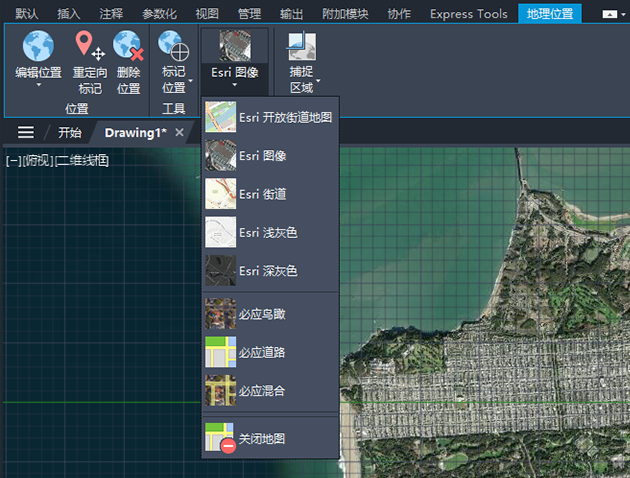Switch to Esri 深灰色 map style
The height and width of the screenshot is (478, 630).
pyautogui.click(x=270, y=271)
